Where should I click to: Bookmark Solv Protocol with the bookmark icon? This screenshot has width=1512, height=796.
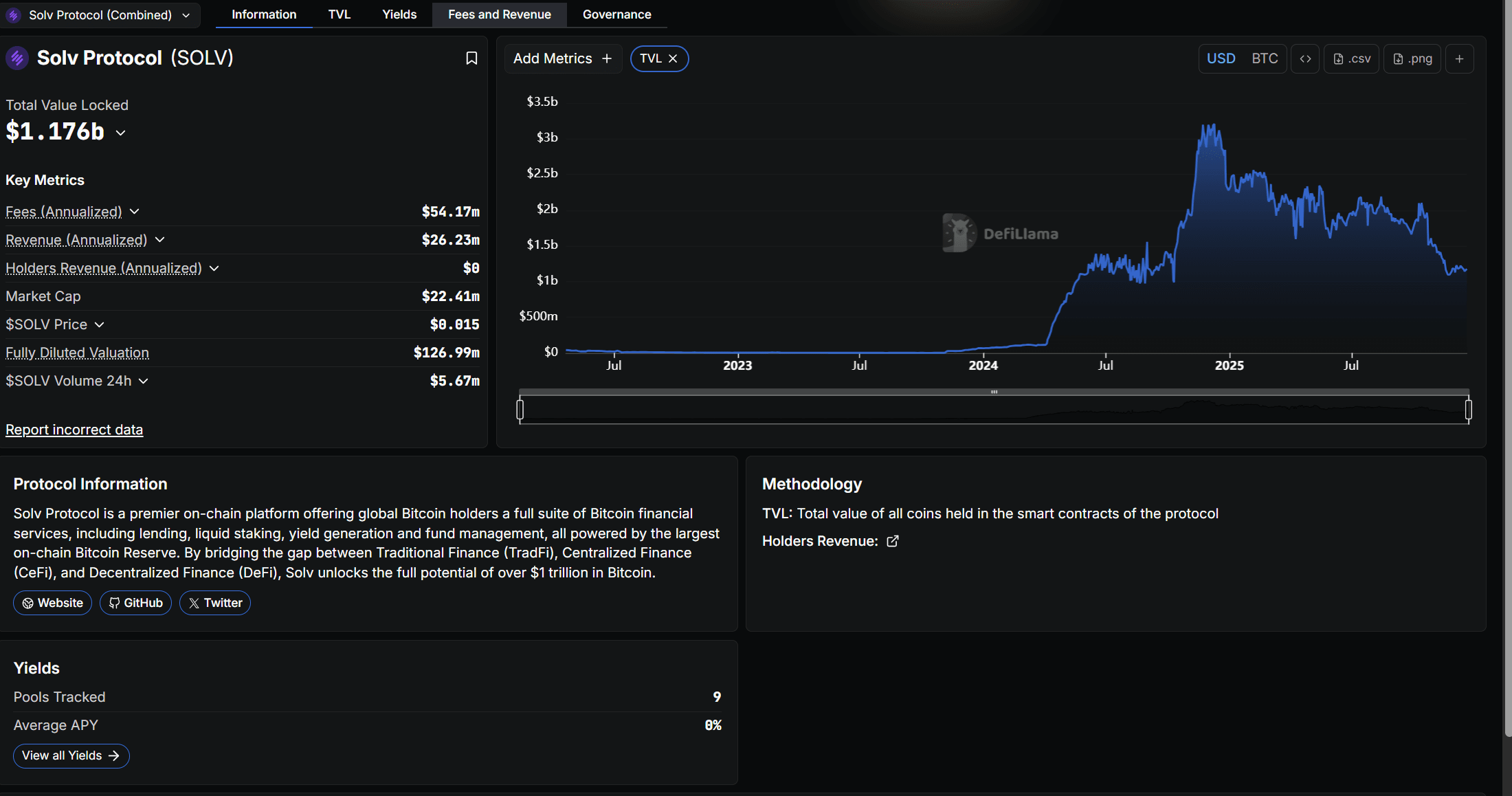point(471,58)
